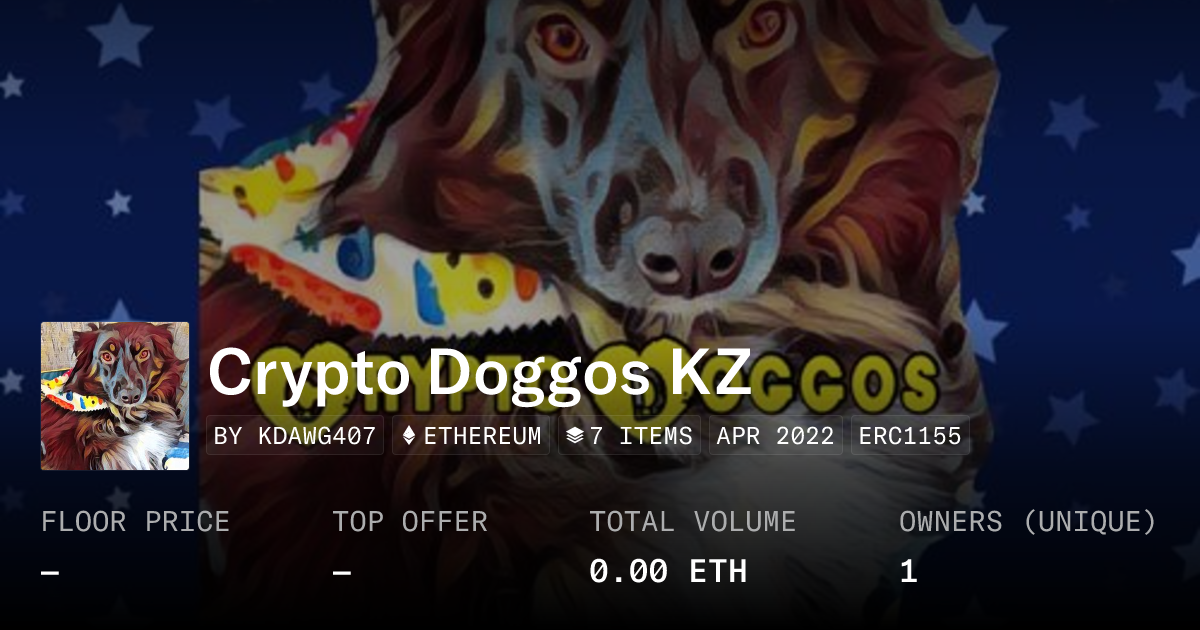Select the ETHEREUM chain badge
Viewport: 1200px width, 630px height.
(x=471, y=436)
